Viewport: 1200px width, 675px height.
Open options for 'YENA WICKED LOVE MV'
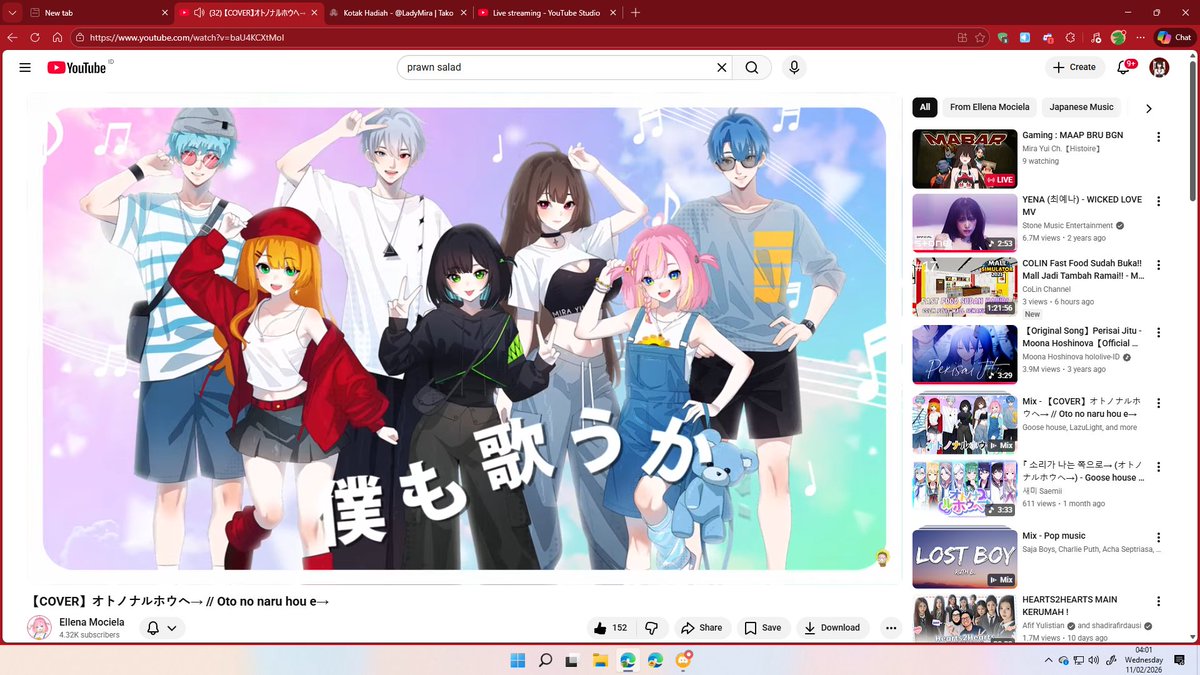click(x=1159, y=201)
